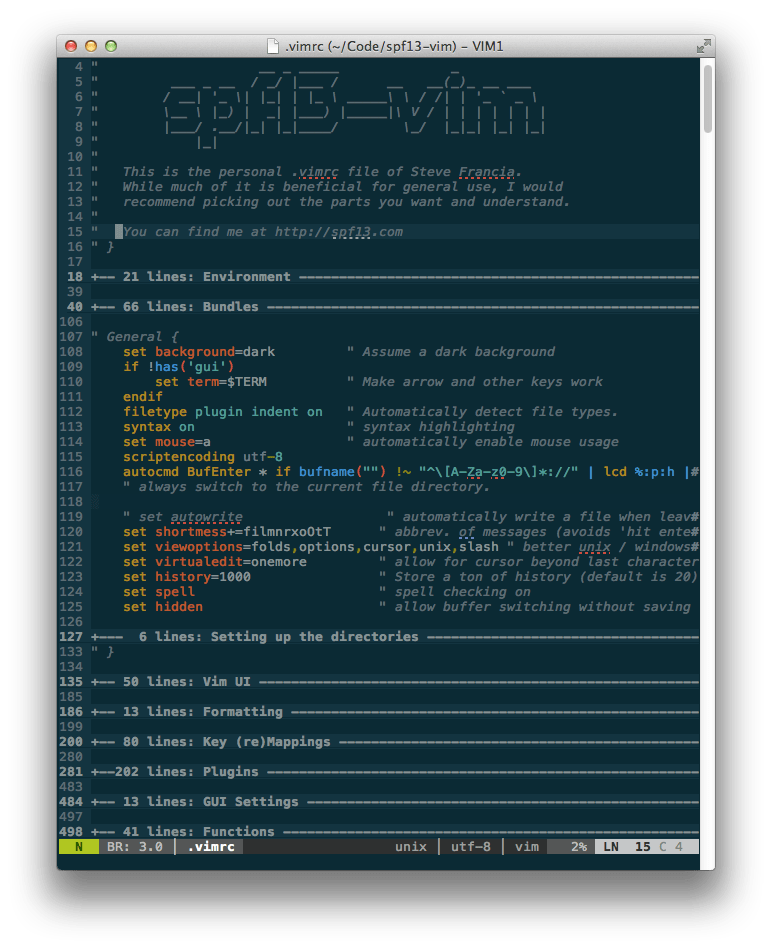The width and height of the screenshot is (772, 949).
Task: Open the folded Vim UI section
Action: pyautogui.click(x=395, y=682)
